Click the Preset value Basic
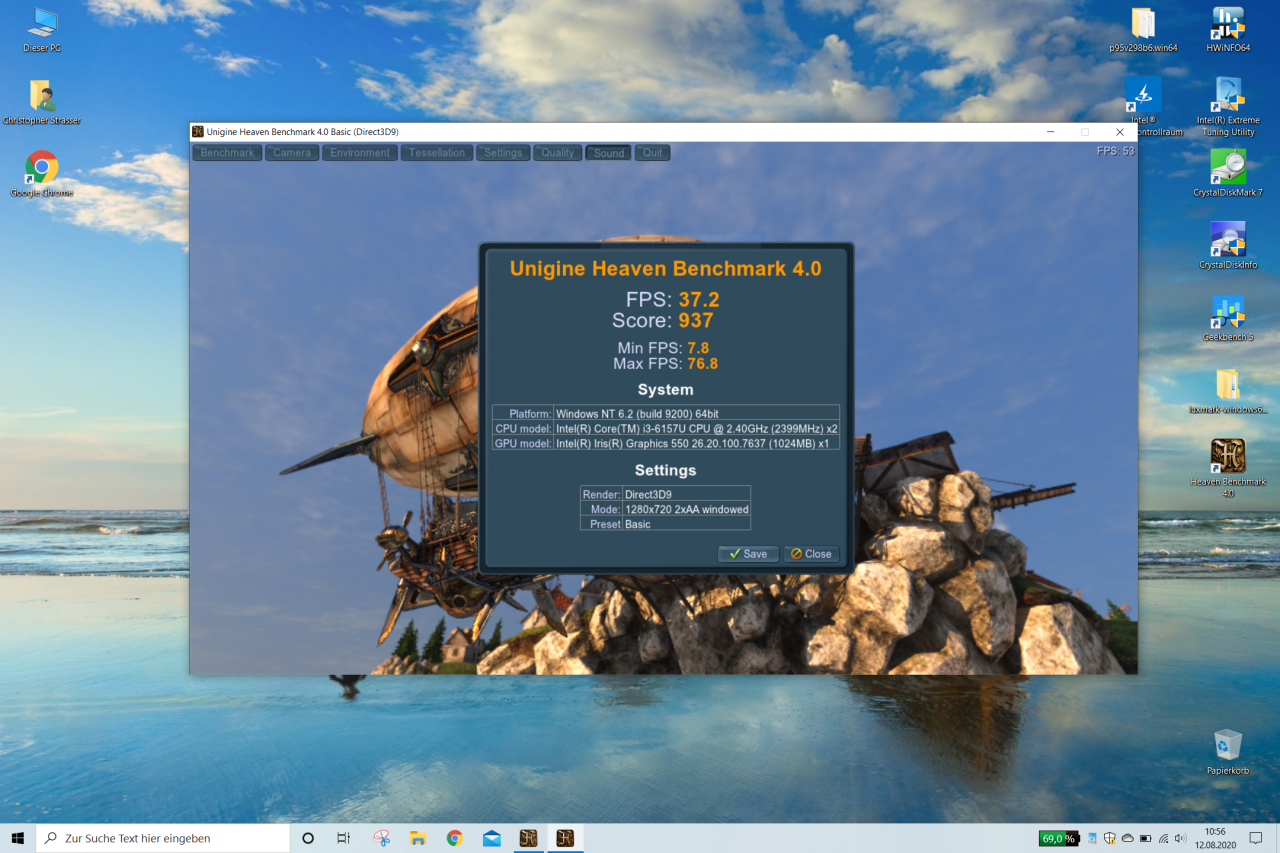1280x853 pixels. [x=686, y=524]
